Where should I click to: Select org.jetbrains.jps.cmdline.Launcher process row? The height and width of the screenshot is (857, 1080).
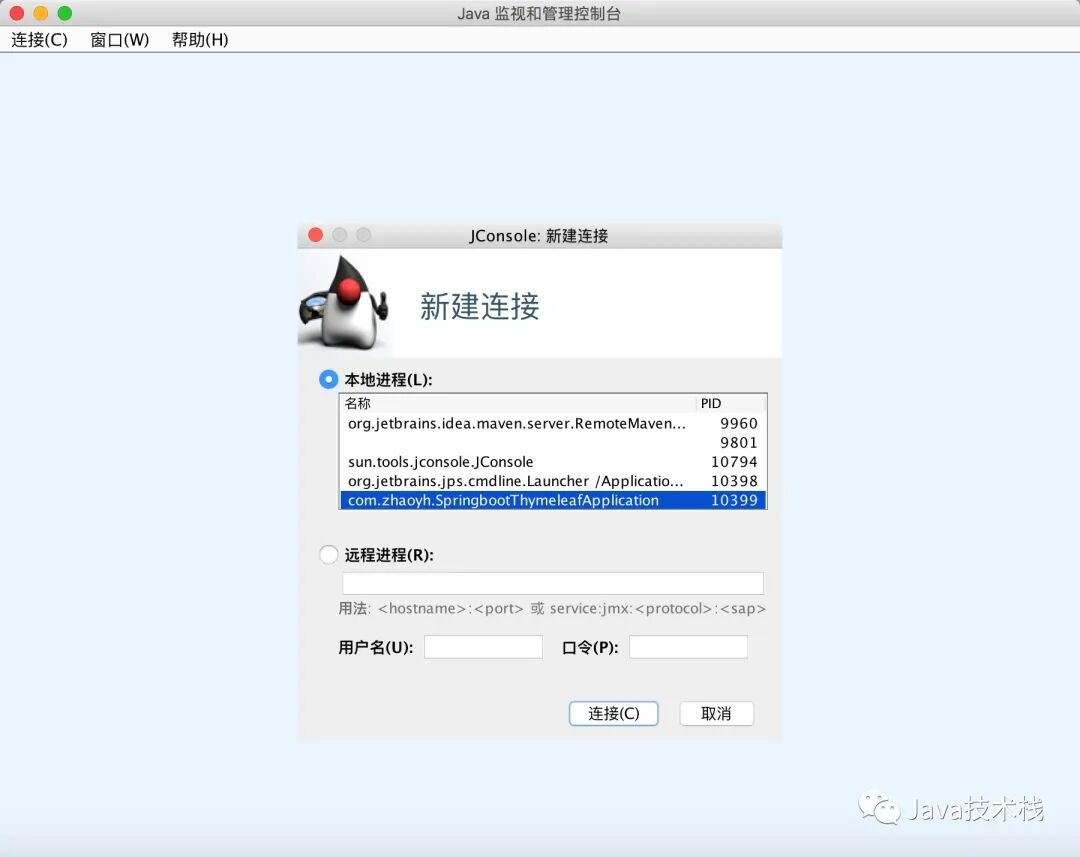[553, 481]
